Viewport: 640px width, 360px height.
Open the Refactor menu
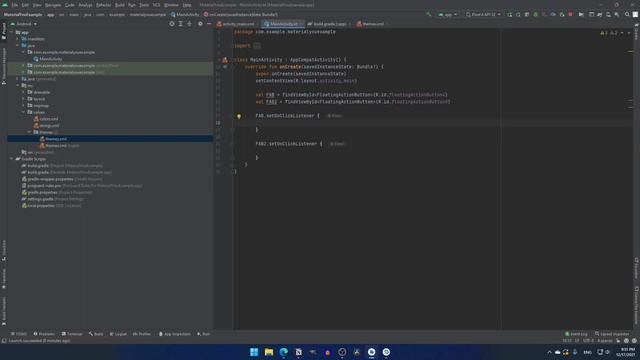(103, 5)
